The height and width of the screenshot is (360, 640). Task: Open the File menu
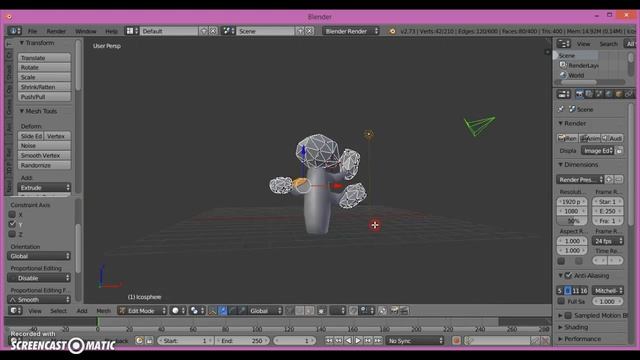(32, 31)
